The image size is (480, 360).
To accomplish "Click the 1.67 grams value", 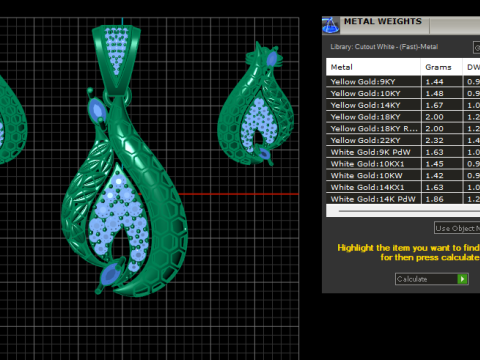I will coord(434,105).
